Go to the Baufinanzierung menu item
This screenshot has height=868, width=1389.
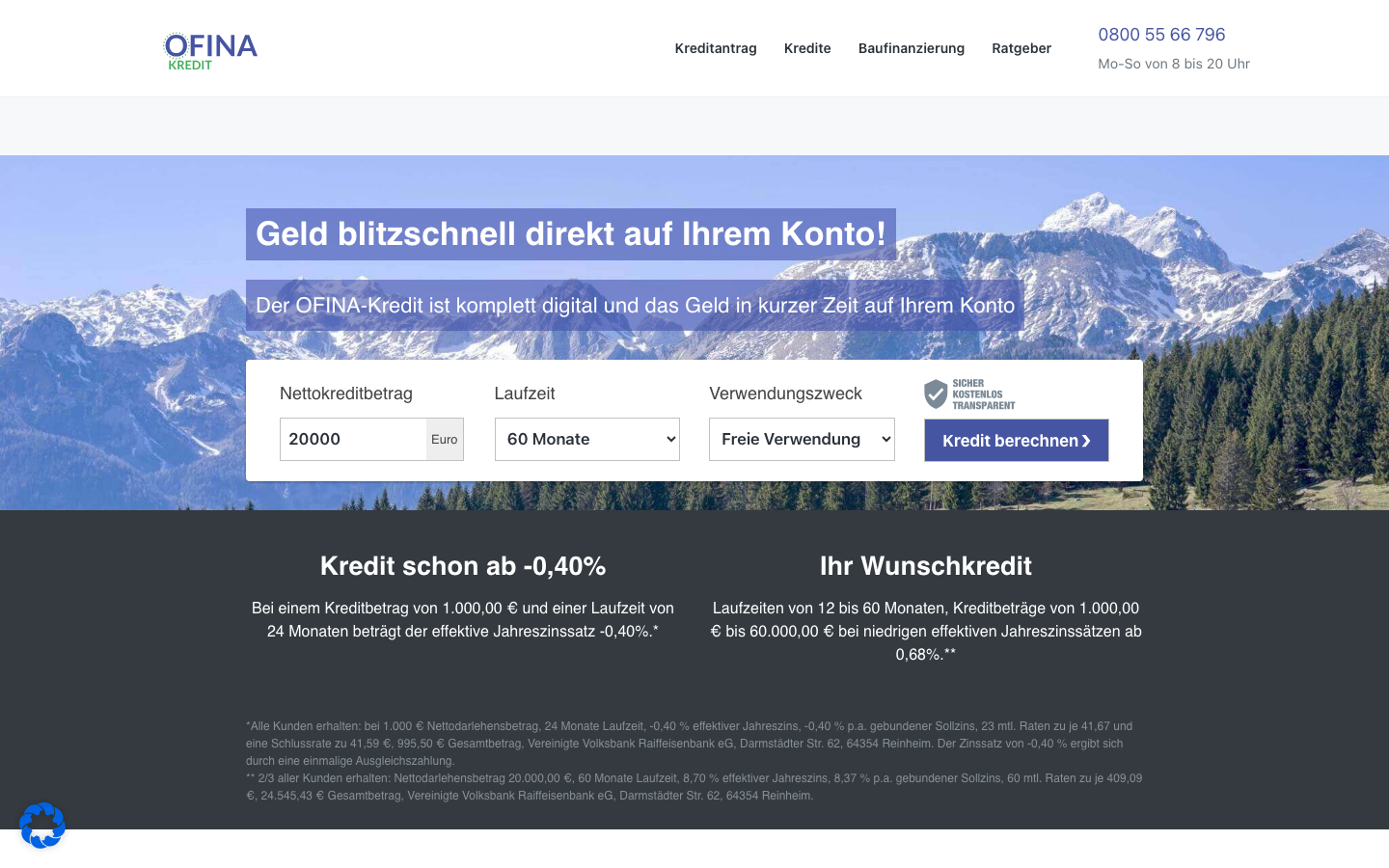click(x=912, y=48)
